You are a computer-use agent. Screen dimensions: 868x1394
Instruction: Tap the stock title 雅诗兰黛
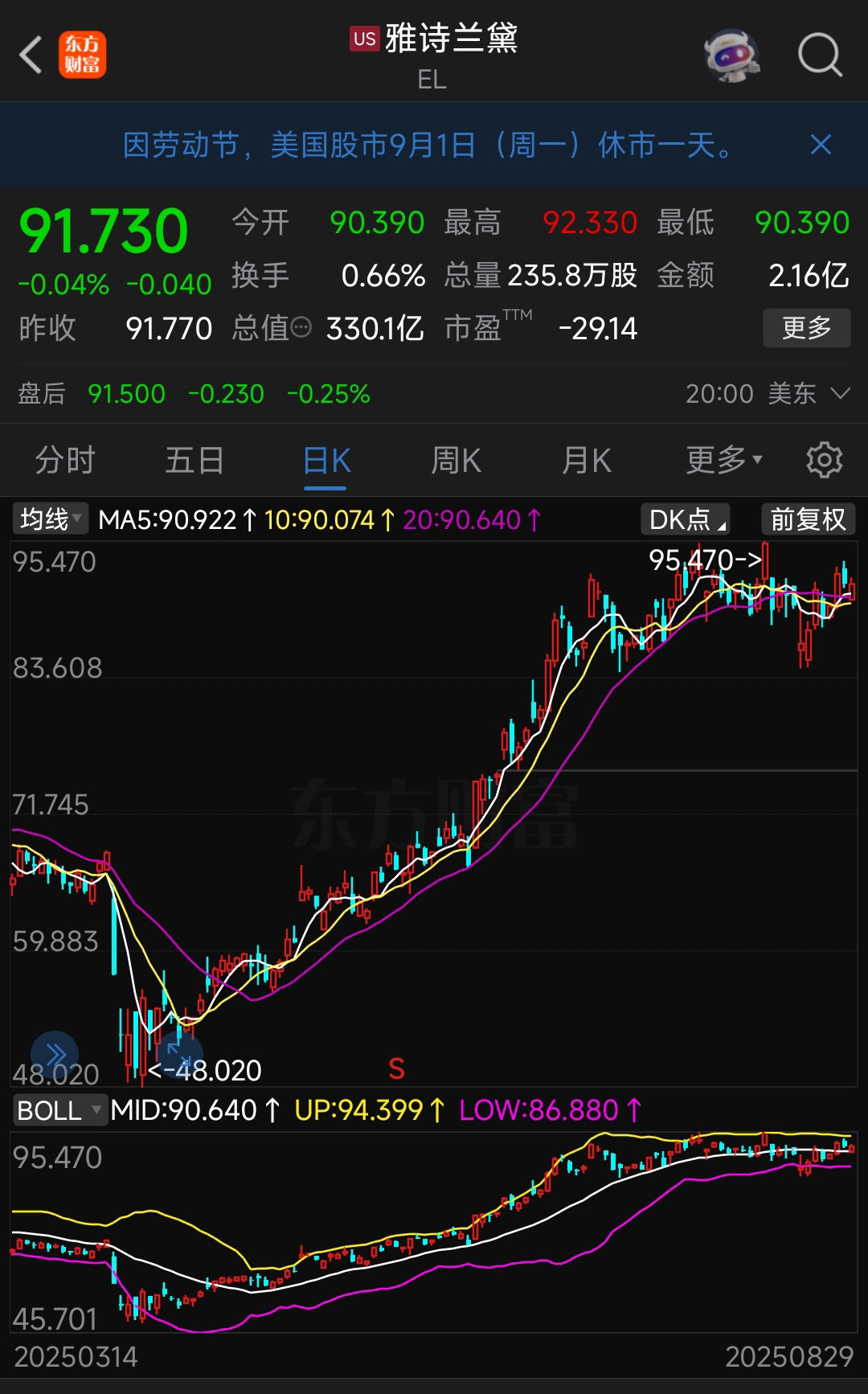click(452, 38)
